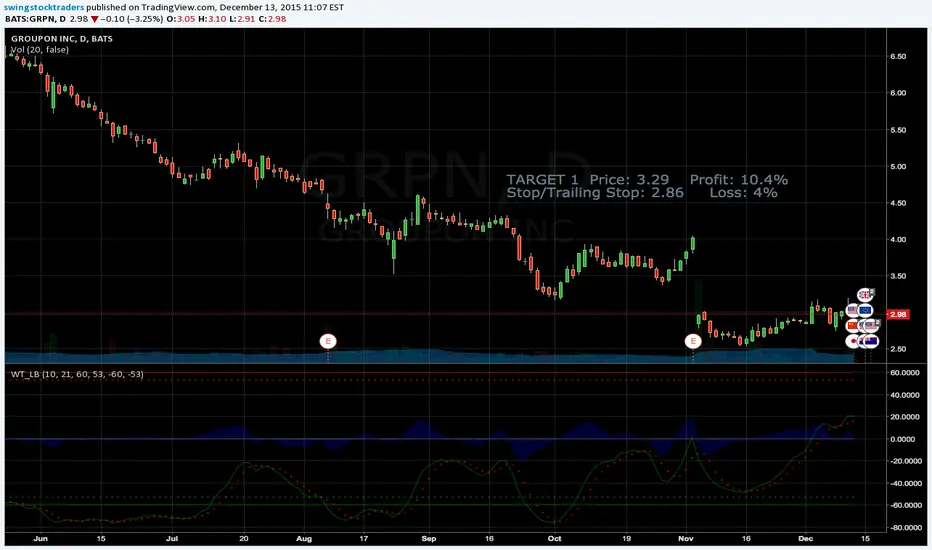Screen dimensions: 932x550
Task: Select the US flag icon beside the EU flag
Action: (852, 310)
